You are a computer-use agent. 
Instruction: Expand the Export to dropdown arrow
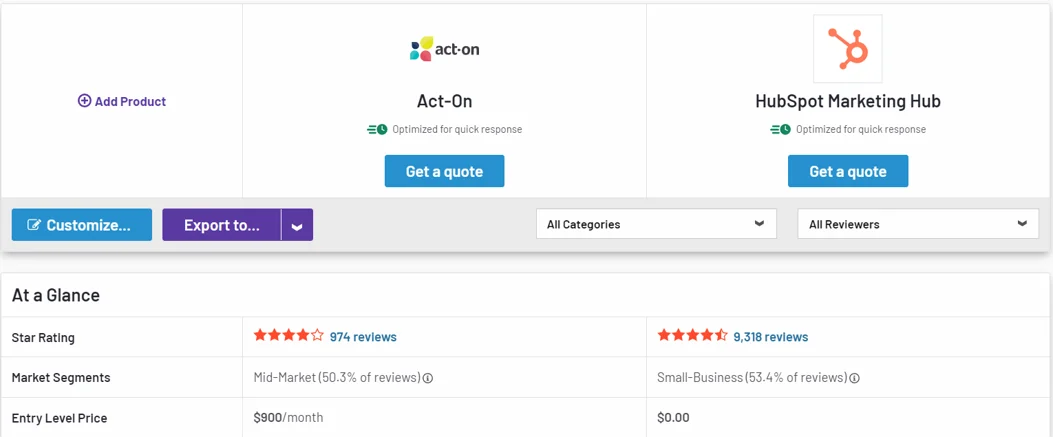coord(297,225)
